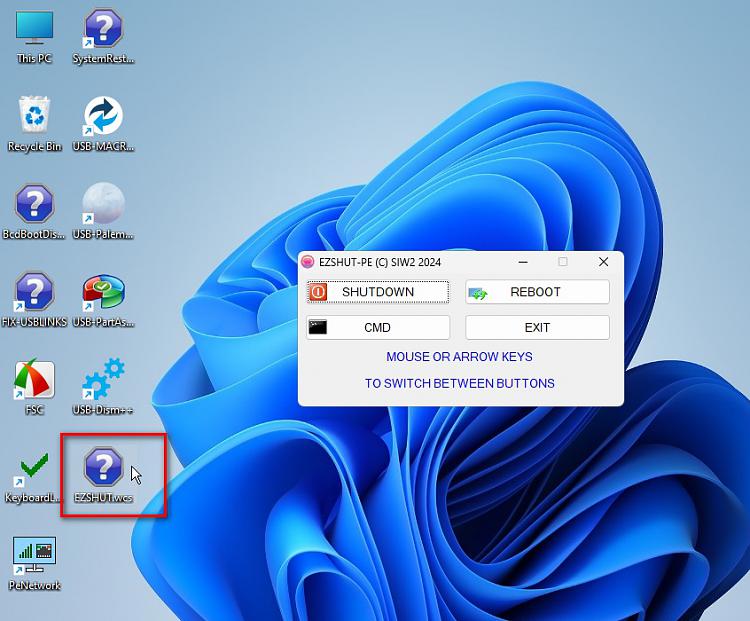Viewport: 750px width, 621px height.
Task: Click the EZSHUT-PE (C) SIW2 2024 title text
Action: (x=380, y=262)
